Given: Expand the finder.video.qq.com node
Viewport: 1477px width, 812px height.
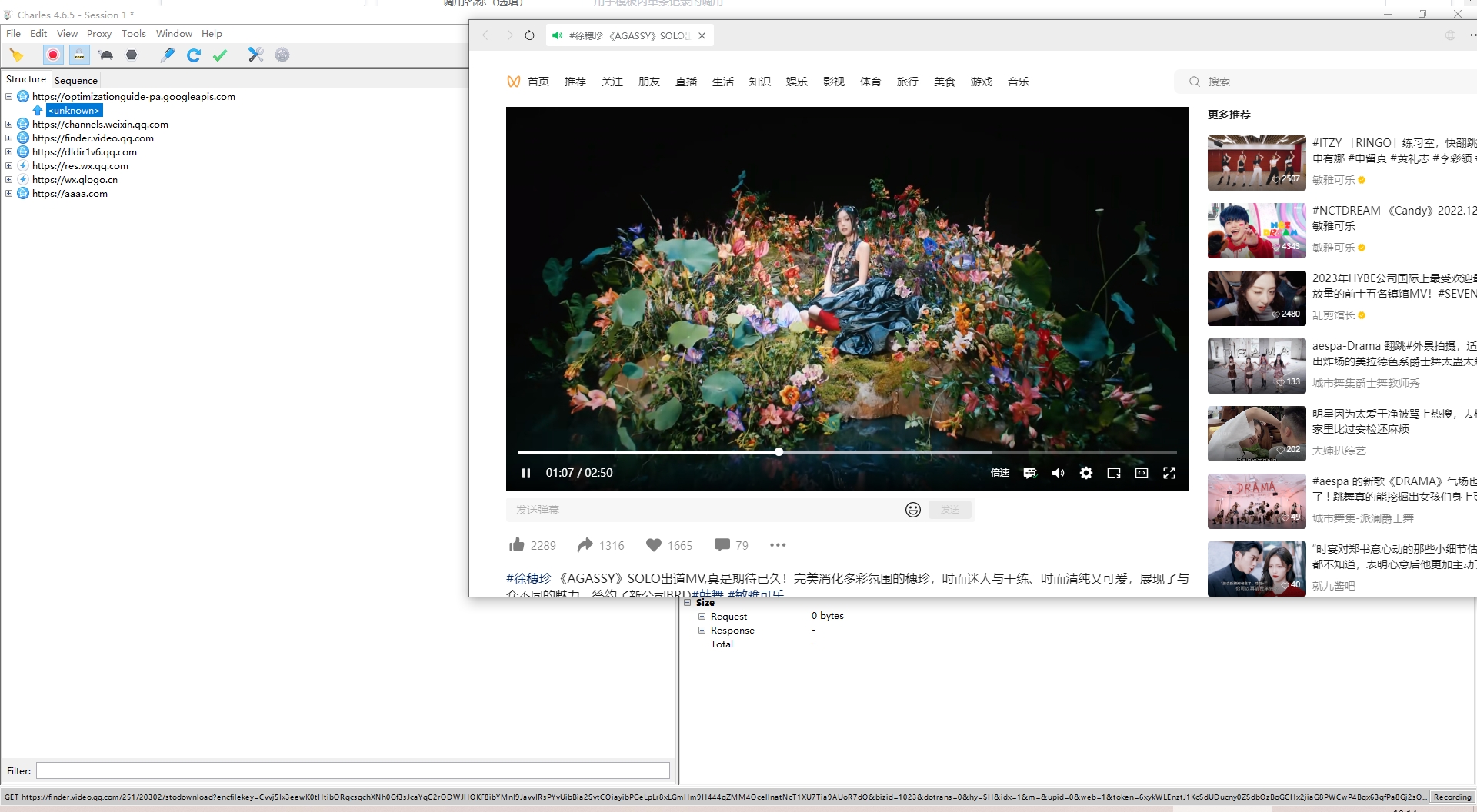Looking at the screenshot, I should (9, 138).
